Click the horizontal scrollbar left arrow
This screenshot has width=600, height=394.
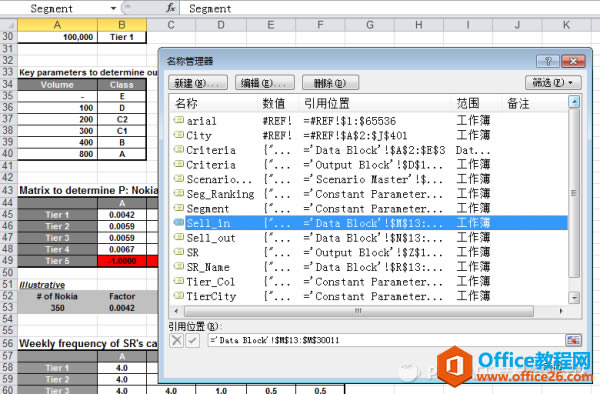click(176, 311)
